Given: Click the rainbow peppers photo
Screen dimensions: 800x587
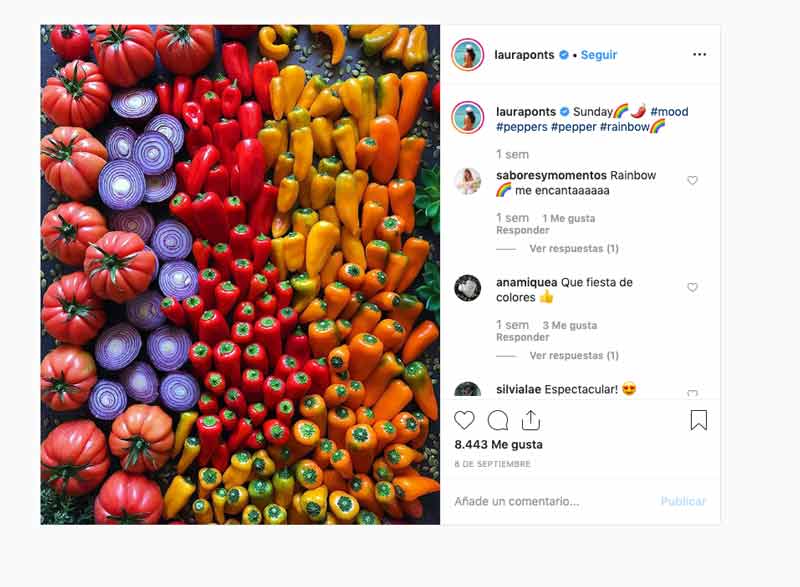Looking at the screenshot, I should [240, 274].
